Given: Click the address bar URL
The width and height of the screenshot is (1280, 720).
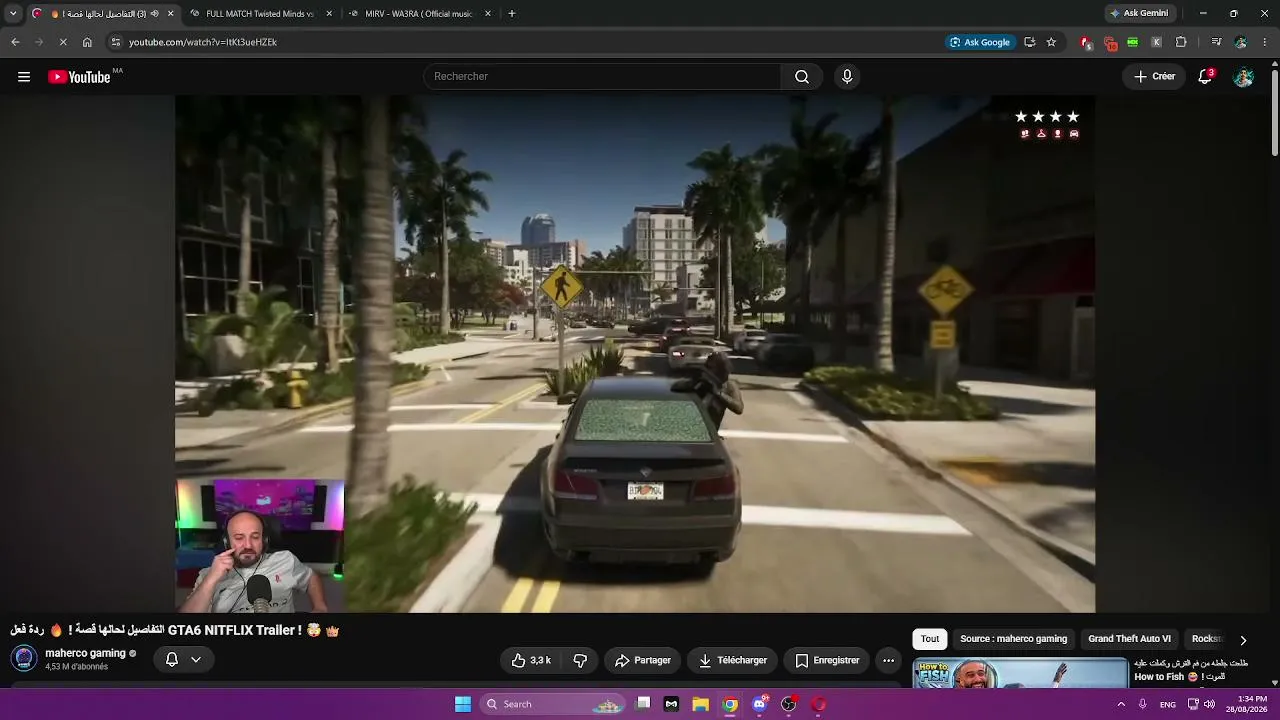Looking at the screenshot, I should [x=203, y=42].
